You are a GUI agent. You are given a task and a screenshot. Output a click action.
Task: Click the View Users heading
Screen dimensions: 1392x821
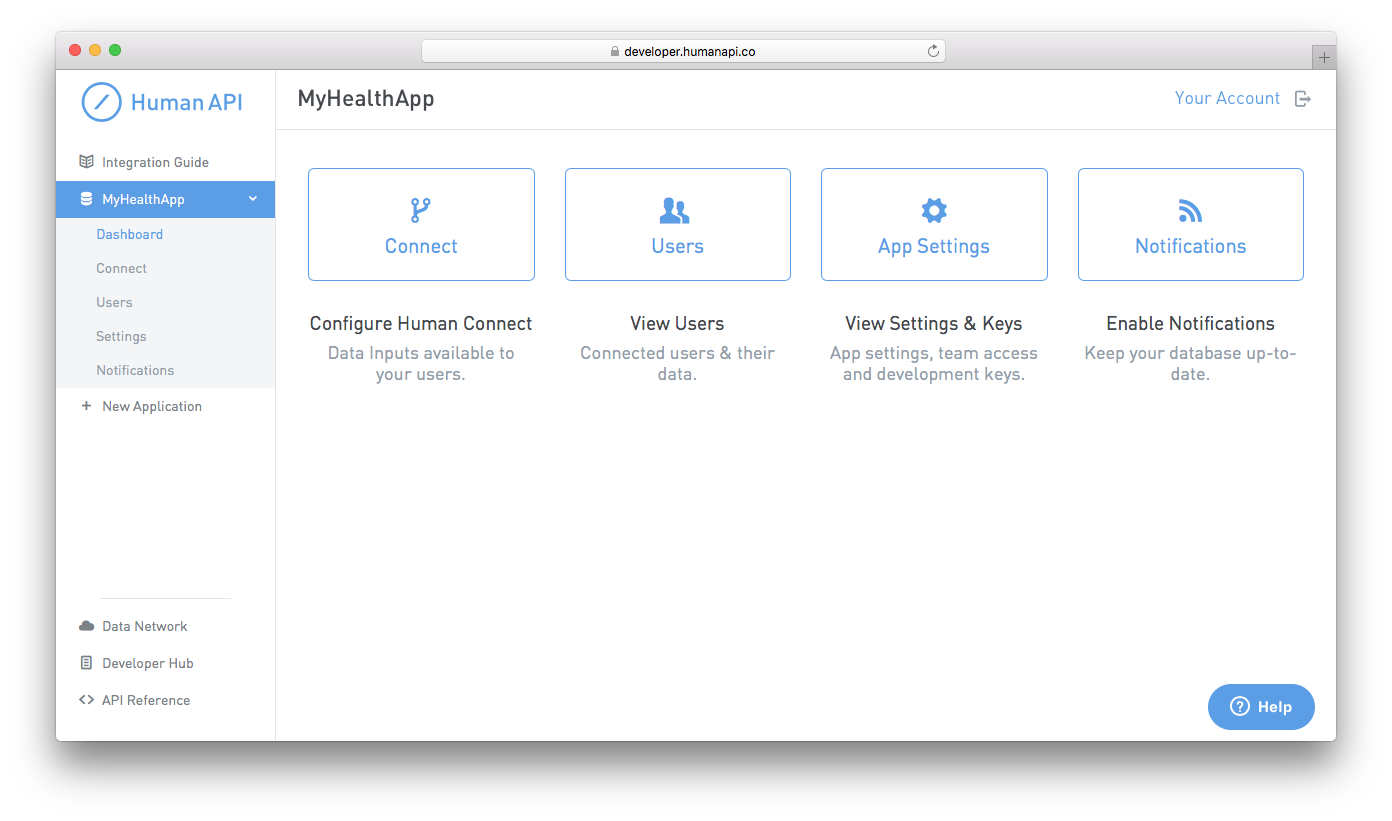677,323
